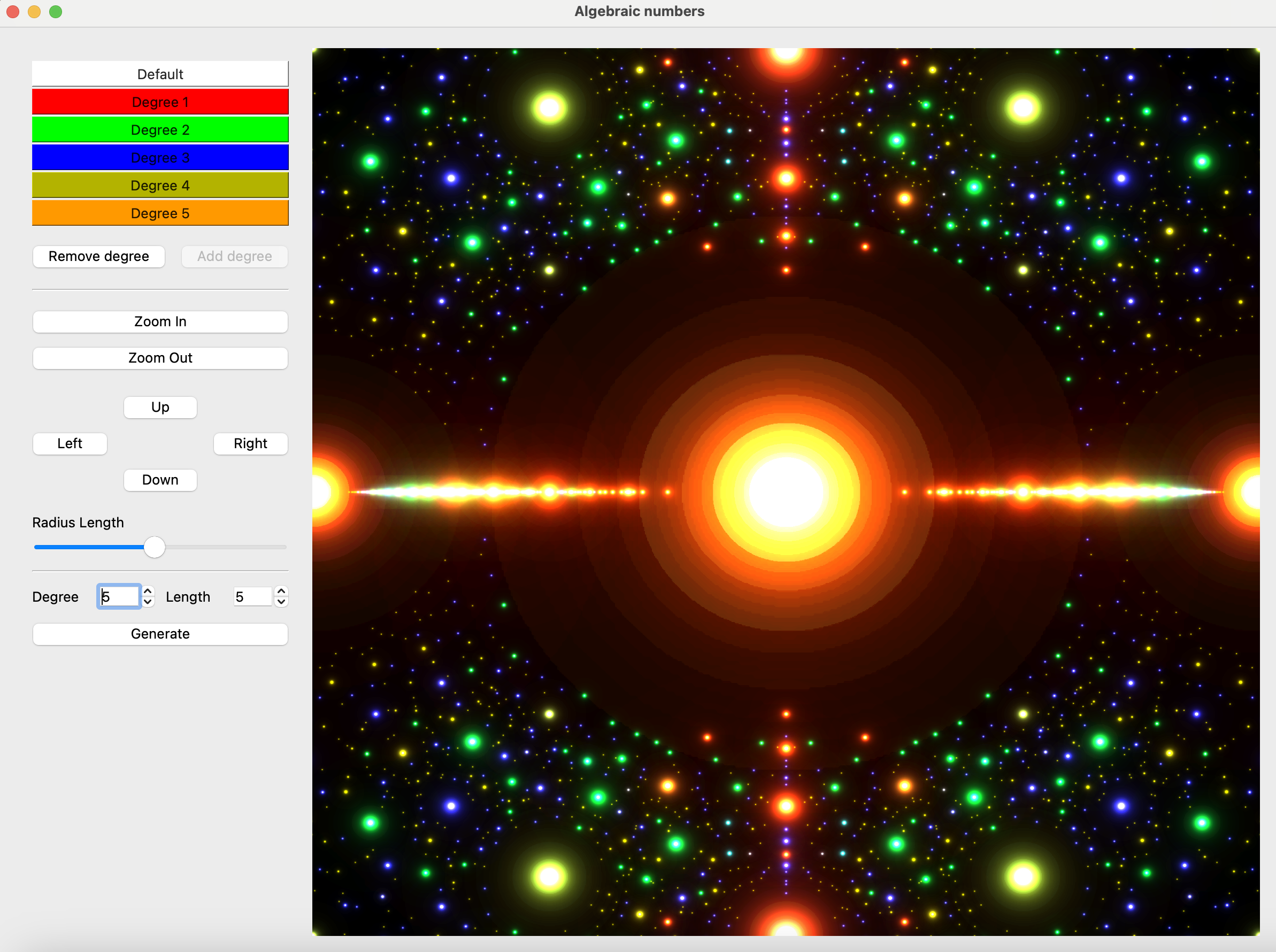Image resolution: width=1276 pixels, height=952 pixels.
Task: Pan the view with Down
Action: [160, 480]
